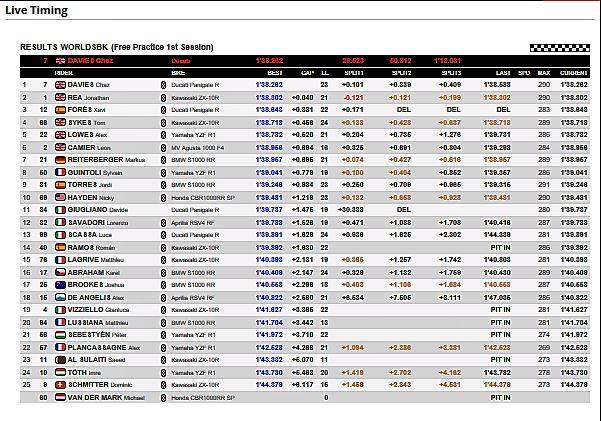Screen dimensions: 601x421
Task: Click the Dutch flag beside VAN DER MARK
Action: pyautogui.click(x=60, y=398)
